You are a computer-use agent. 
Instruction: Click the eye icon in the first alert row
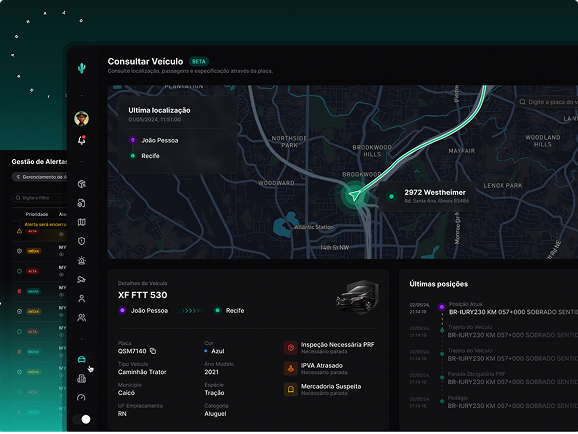click(x=62, y=234)
